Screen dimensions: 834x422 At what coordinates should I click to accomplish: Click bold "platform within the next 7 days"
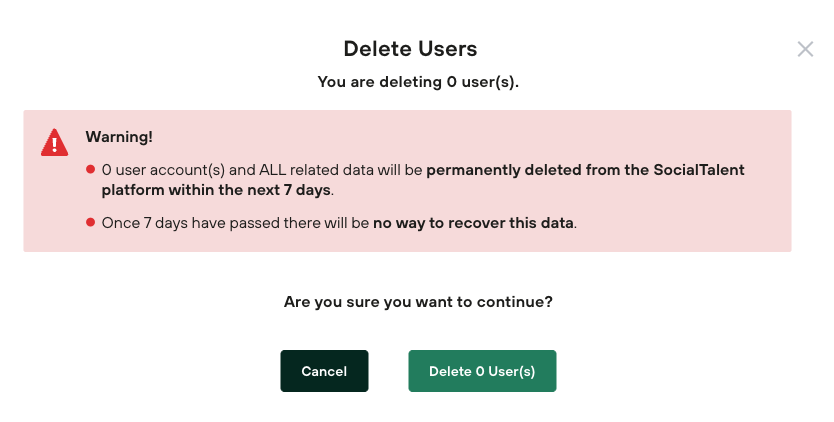pyautogui.click(x=216, y=189)
